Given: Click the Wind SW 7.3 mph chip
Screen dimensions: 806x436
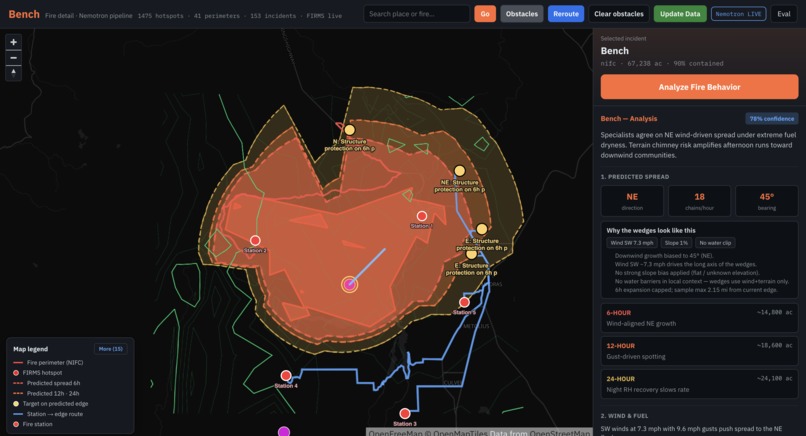Looking at the screenshot, I should 632,243.
